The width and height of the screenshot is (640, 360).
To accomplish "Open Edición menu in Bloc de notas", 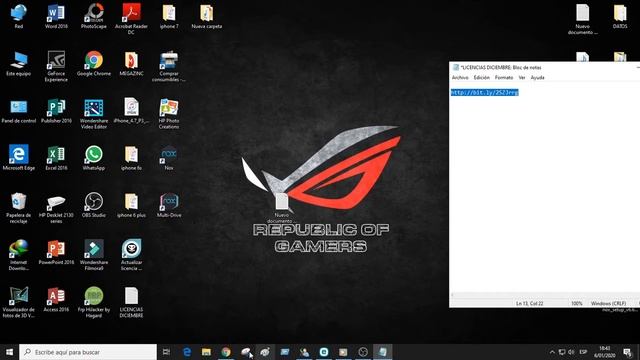I will click(482, 78).
